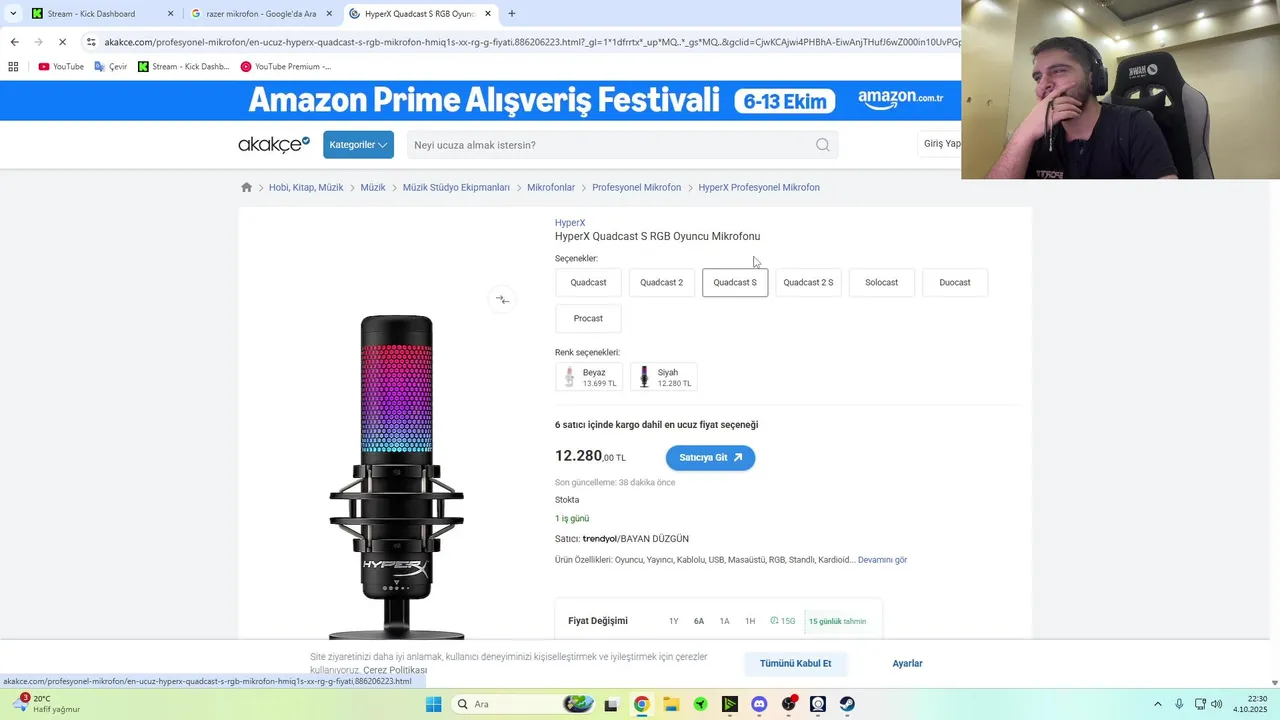Image resolution: width=1280 pixels, height=720 pixels.
Task: Select the Quadcast option
Action: [588, 282]
